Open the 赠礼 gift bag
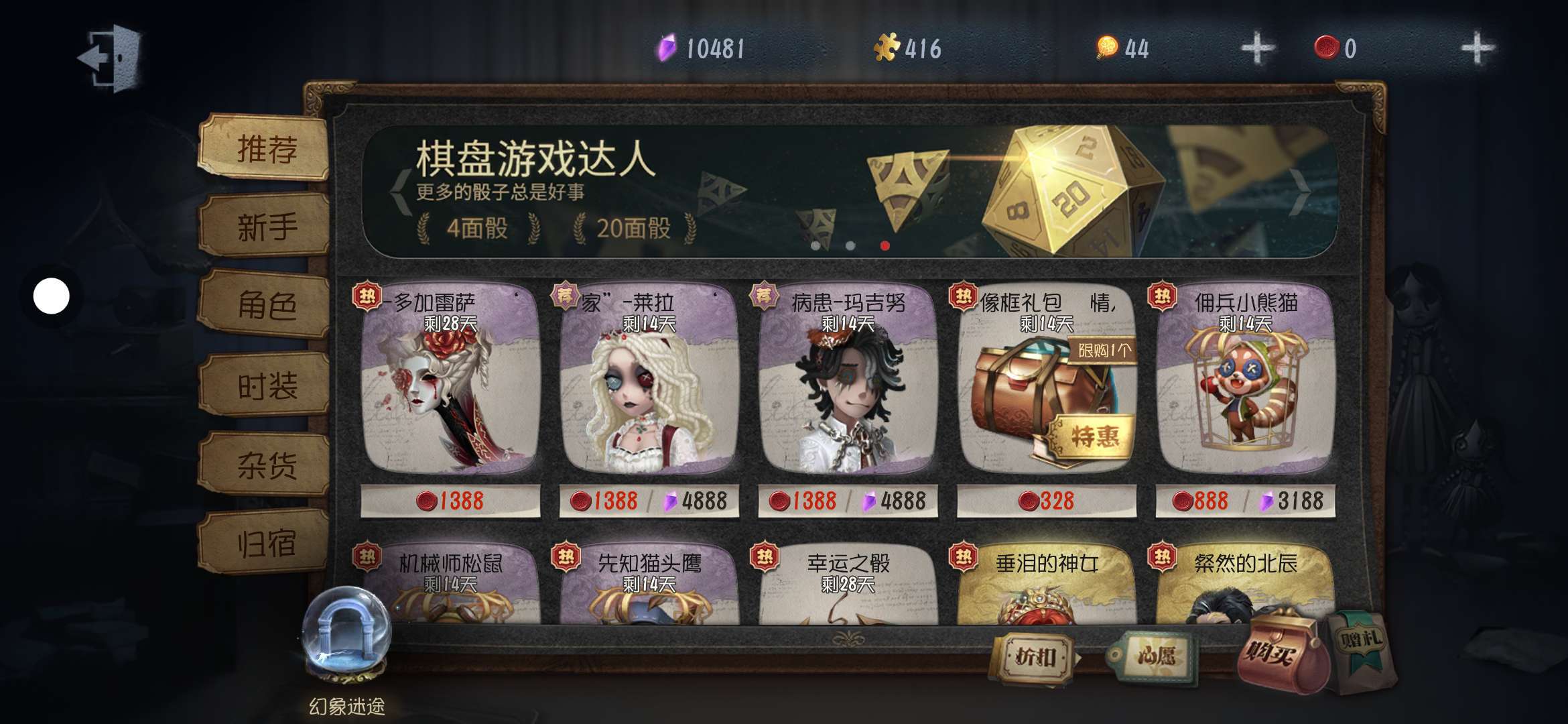The height and width of the screenshot is (724, 1568). click(1360, 644)
